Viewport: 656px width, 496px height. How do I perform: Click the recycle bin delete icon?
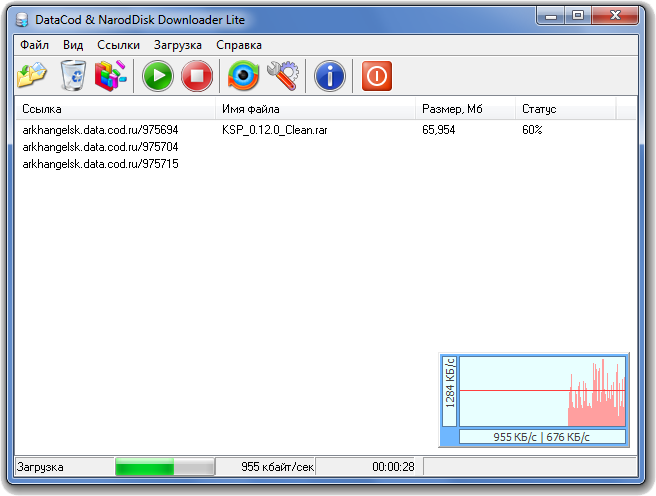tap(73, 76)
